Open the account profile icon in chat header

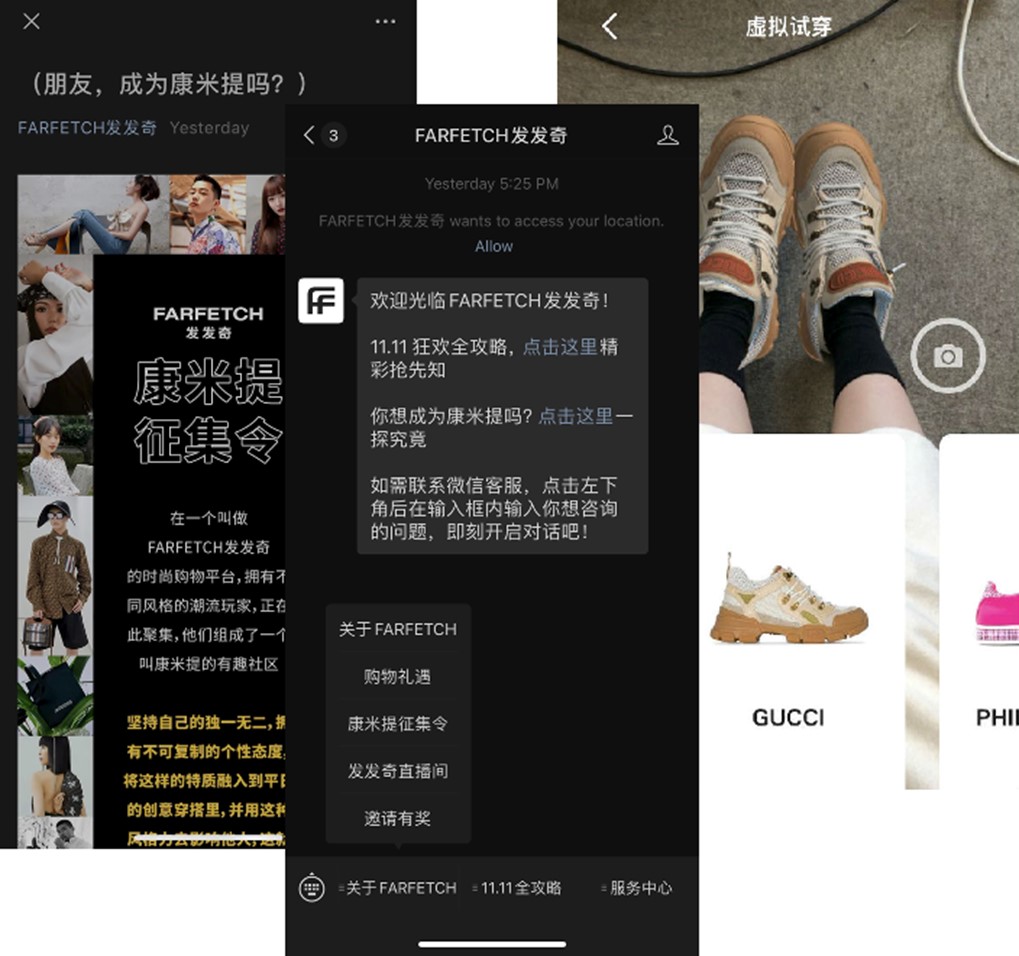[667, 135]
